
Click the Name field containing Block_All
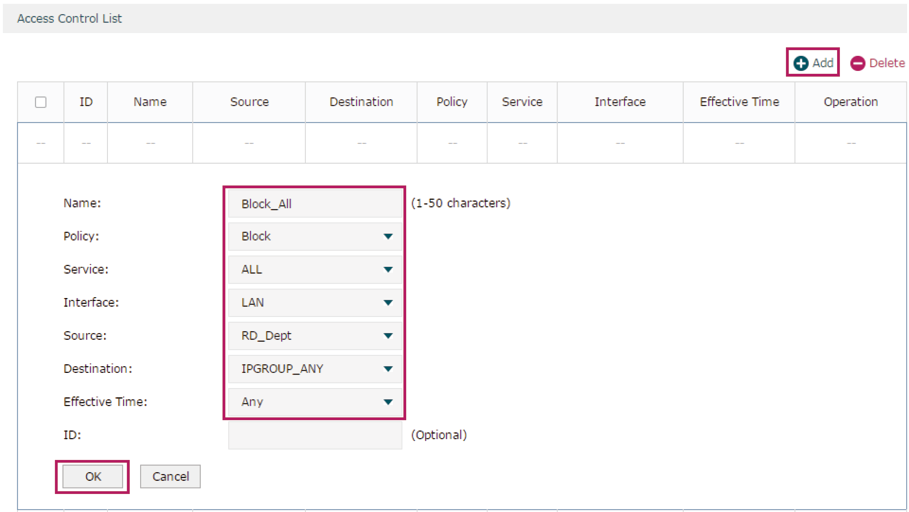pyautogui.click(x=315, y=204)
